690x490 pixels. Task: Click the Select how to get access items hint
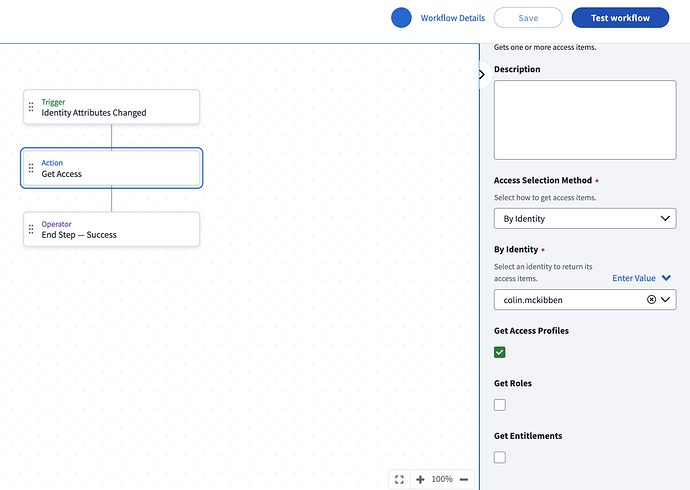tap(545, 198)
